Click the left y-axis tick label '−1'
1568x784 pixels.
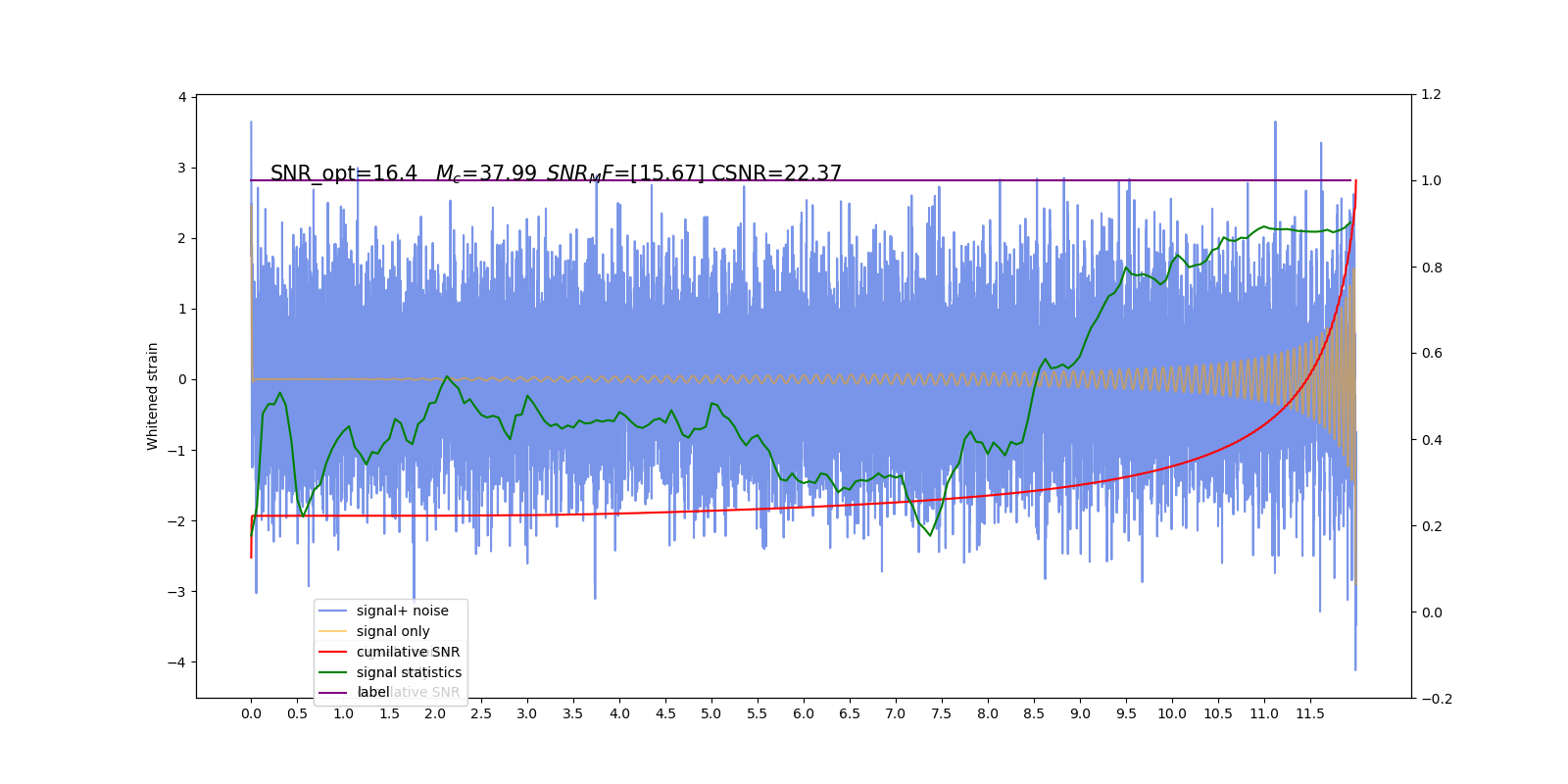[176, 451]
